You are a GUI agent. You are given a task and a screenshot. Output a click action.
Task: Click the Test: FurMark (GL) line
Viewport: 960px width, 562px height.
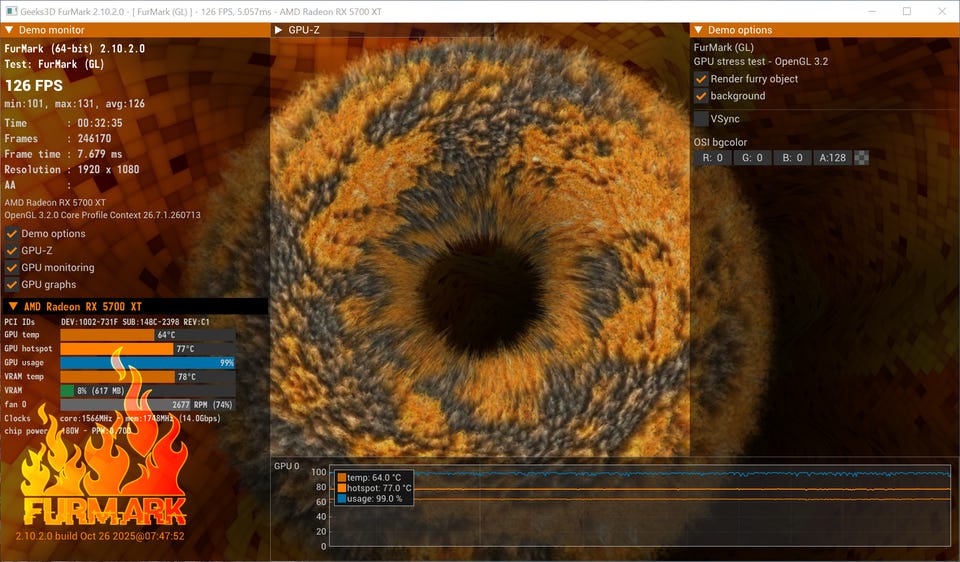pos(54,64)
